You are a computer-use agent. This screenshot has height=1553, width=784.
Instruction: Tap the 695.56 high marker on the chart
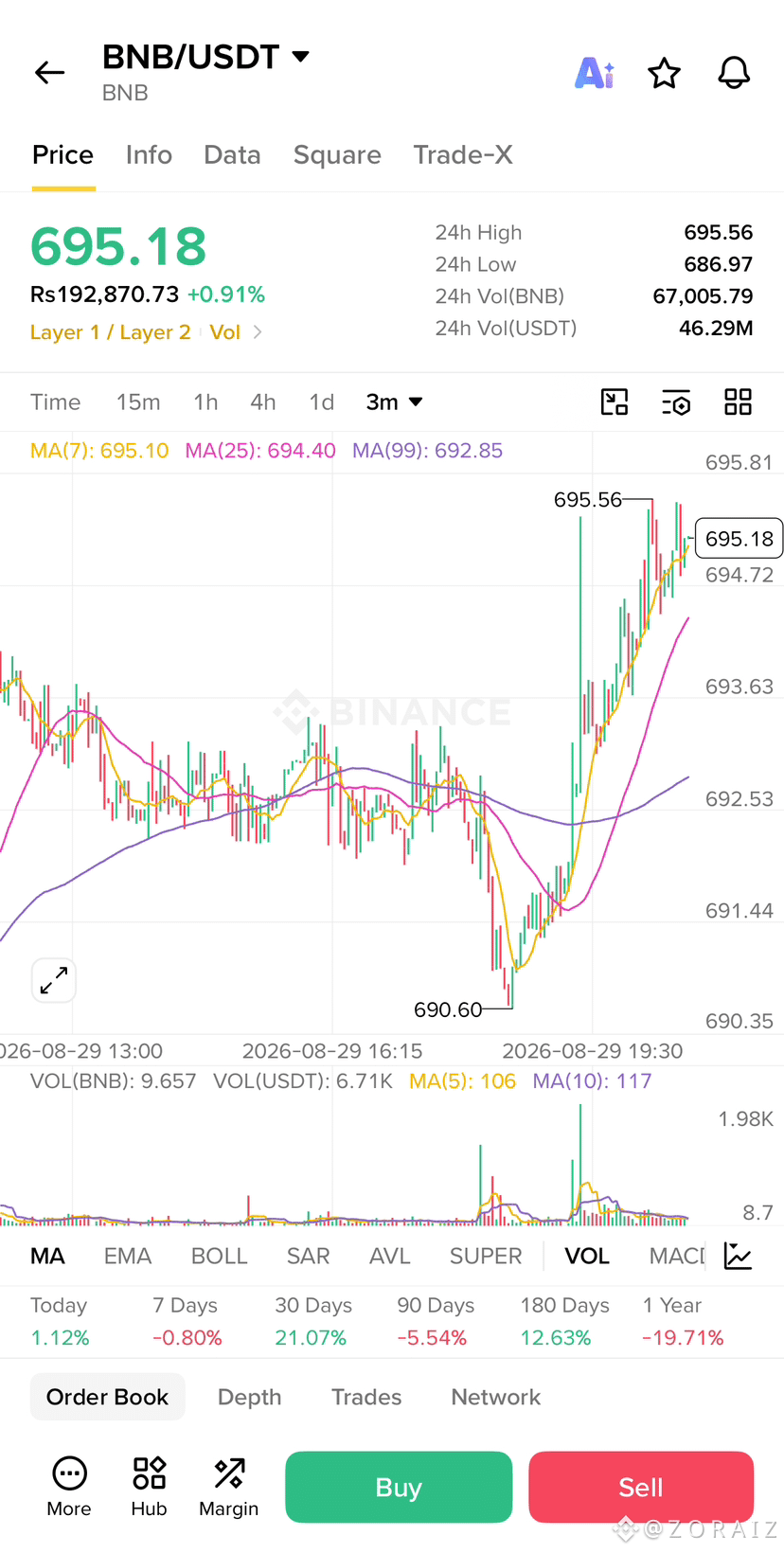click(x=588, y=499)
